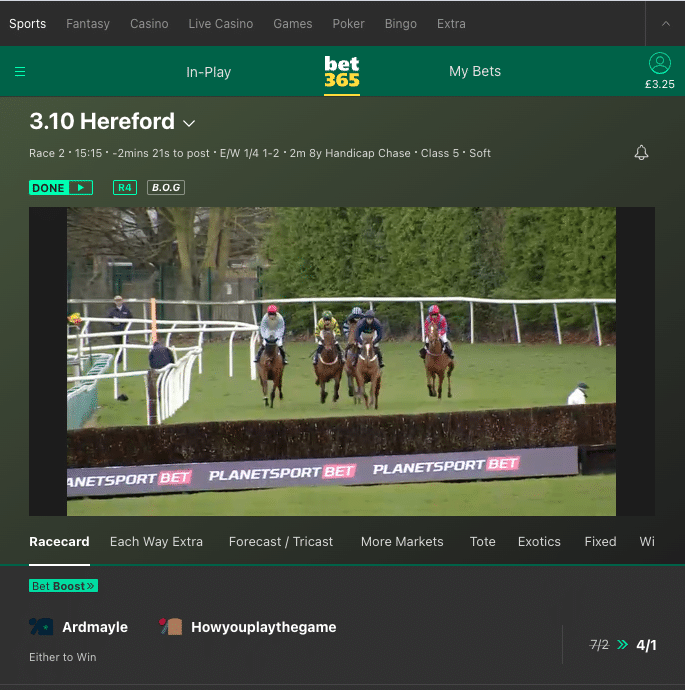Go to My Bets

click(475, 72)
